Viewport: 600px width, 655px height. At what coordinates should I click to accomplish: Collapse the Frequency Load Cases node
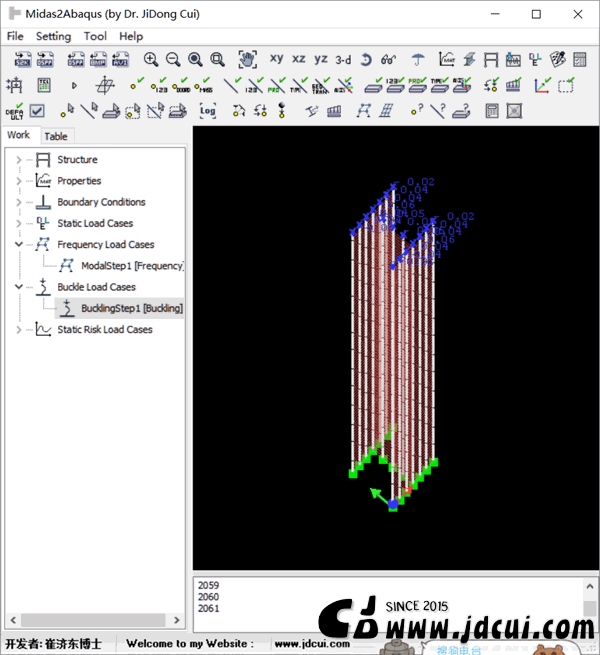pos(19,244)
